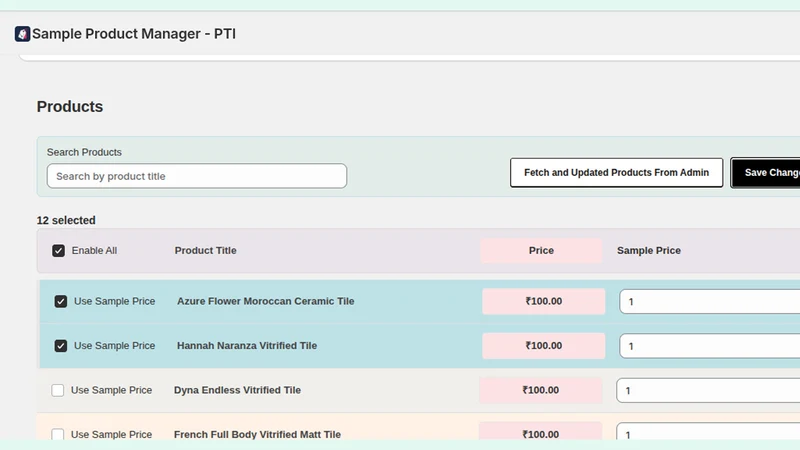Click sample price field for Dyna Endless tile

[x=708, y=390]
